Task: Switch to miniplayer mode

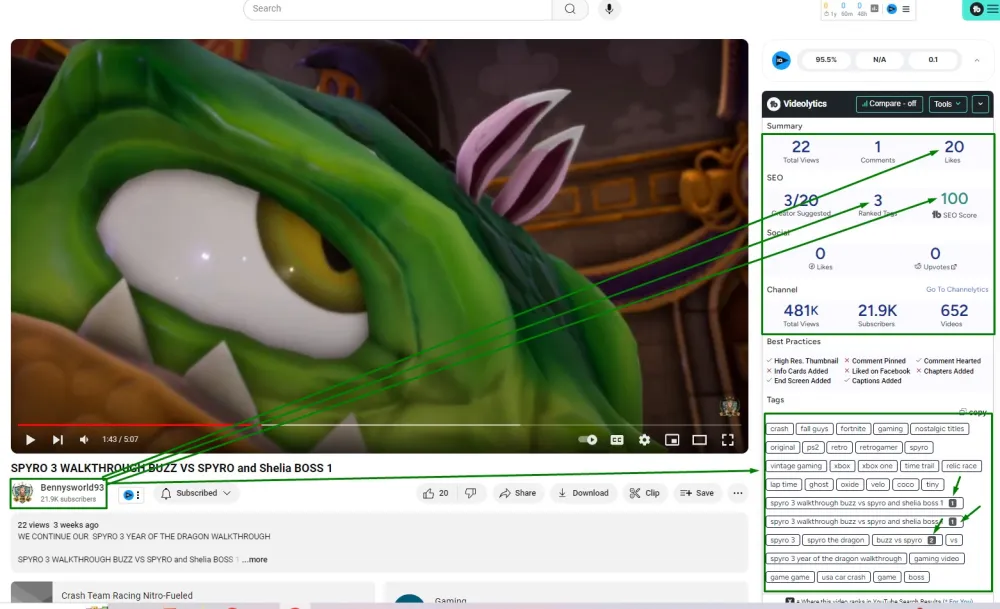Action: [x=672, y=439]
